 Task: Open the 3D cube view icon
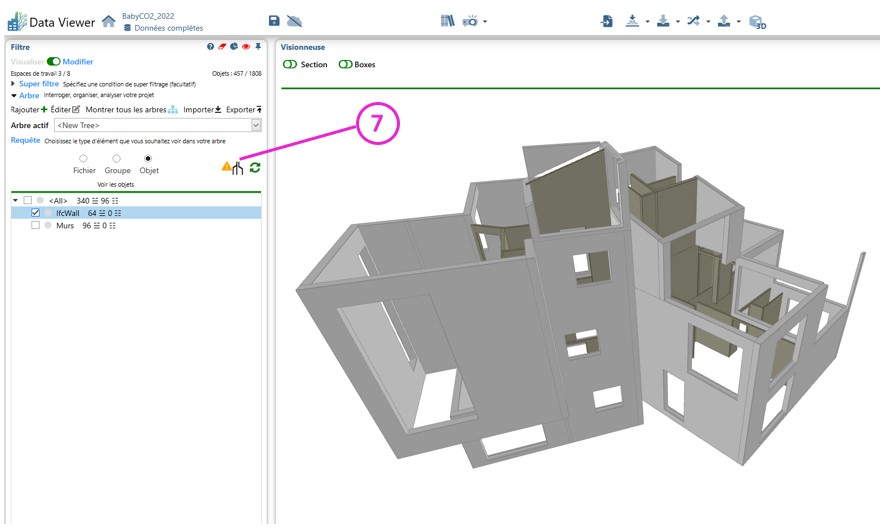click(757, 21)
